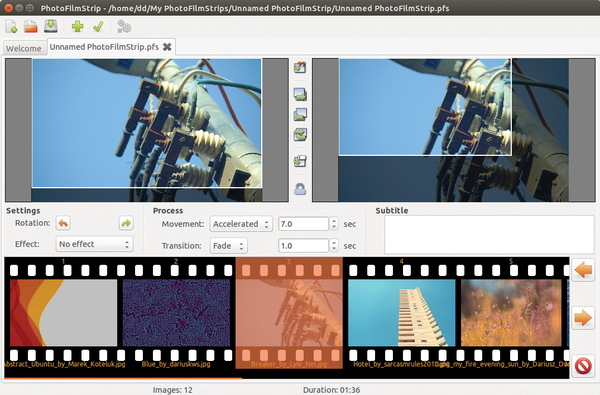The height and width of the screenshot is (395, 600).
Task: Click the Rotation label in Settings
Action: [33, 223]
